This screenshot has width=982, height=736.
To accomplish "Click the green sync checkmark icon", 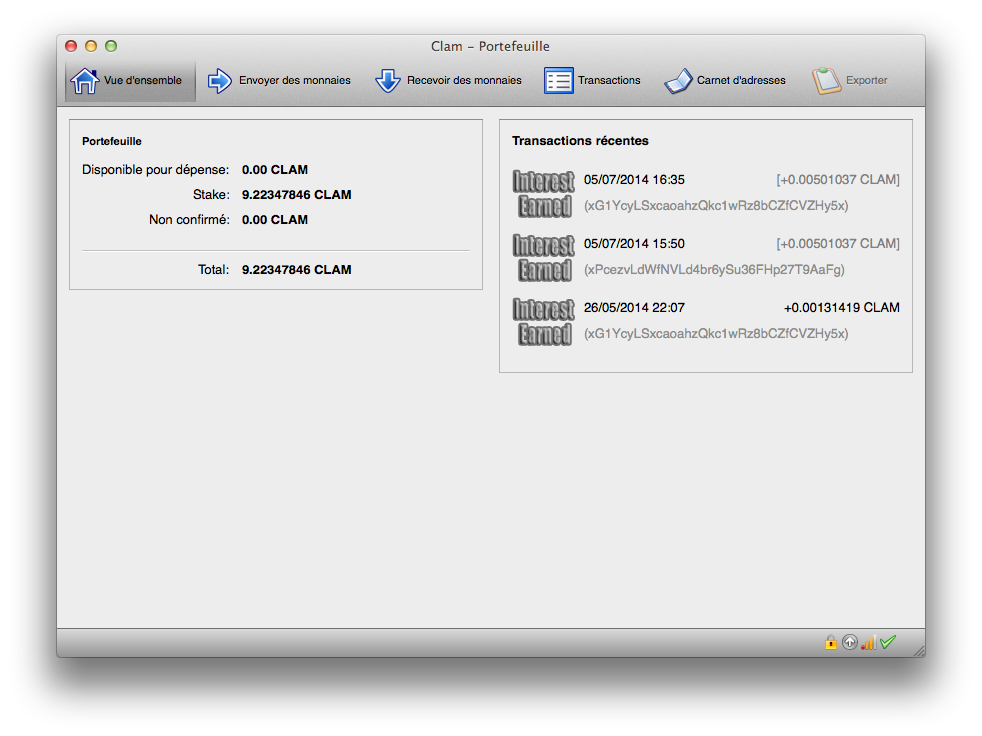I will click(x=887, y=642).
